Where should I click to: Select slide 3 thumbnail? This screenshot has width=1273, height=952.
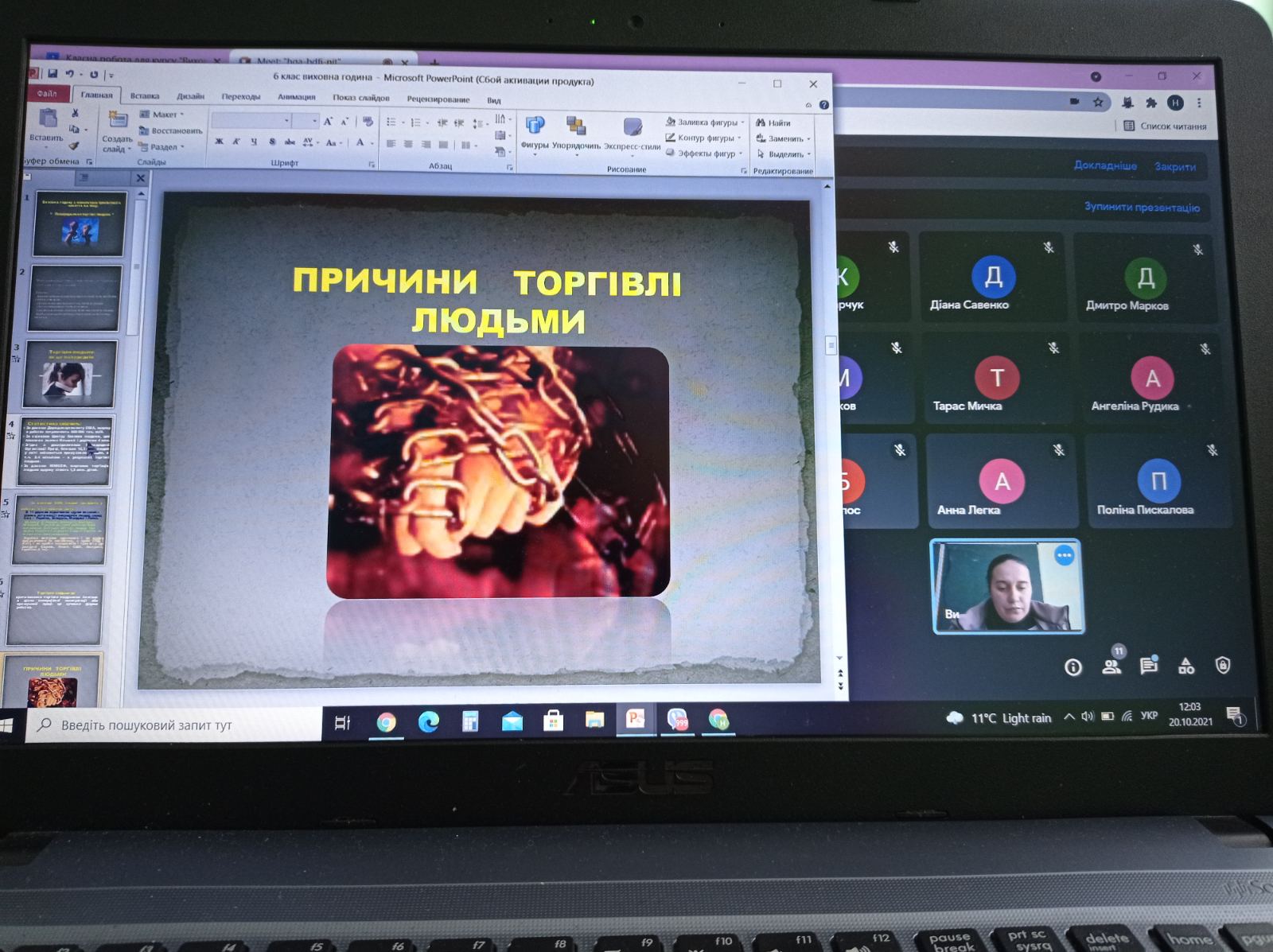click(70, 374)
